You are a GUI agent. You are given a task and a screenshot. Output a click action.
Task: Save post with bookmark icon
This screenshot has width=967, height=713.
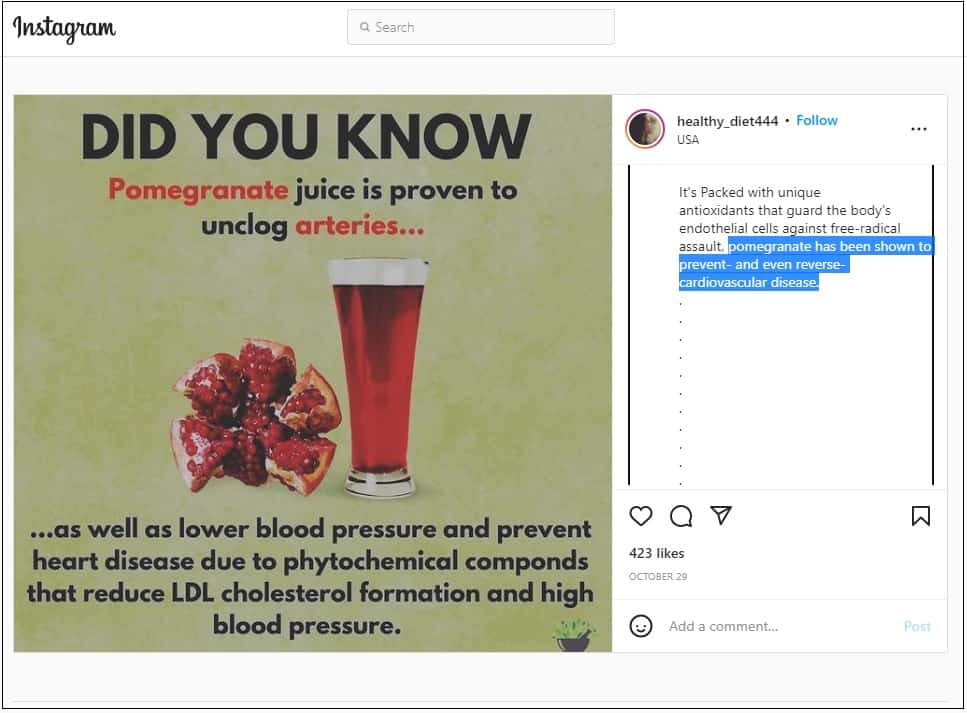(x=920, y=516)
